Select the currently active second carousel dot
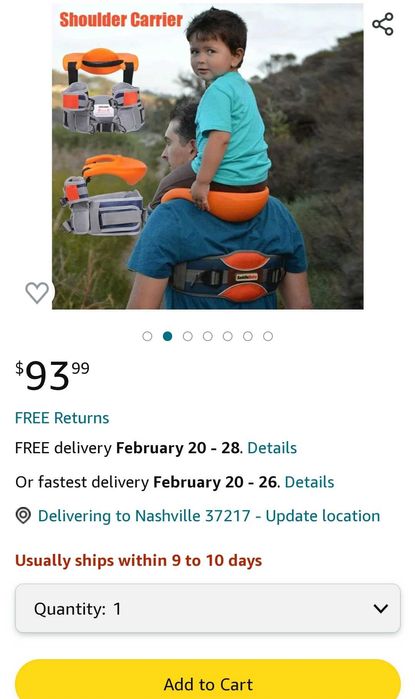Image resolution: width=415 pixels, height=699 pixels. [x=168, y=336]
